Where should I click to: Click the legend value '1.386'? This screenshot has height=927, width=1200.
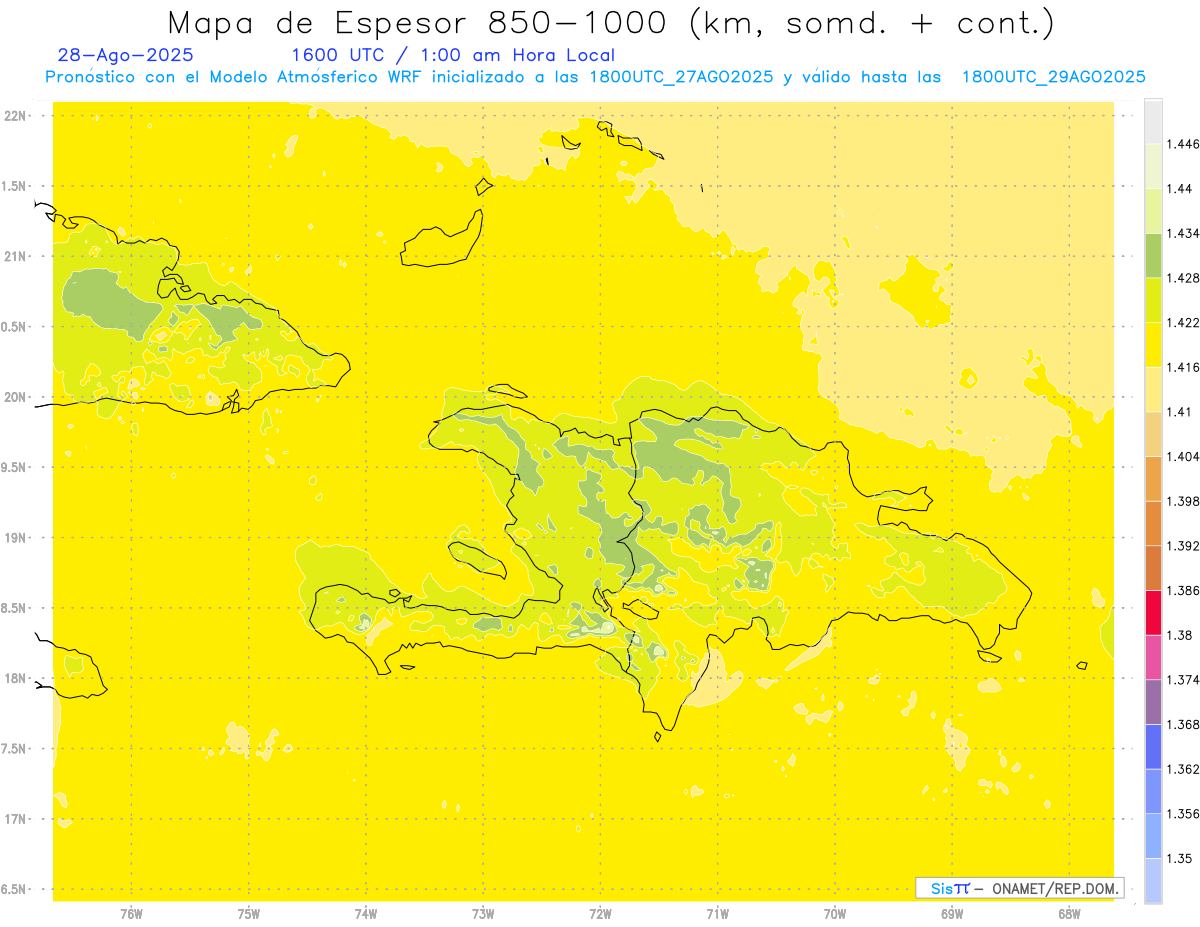click(1184, 591)
